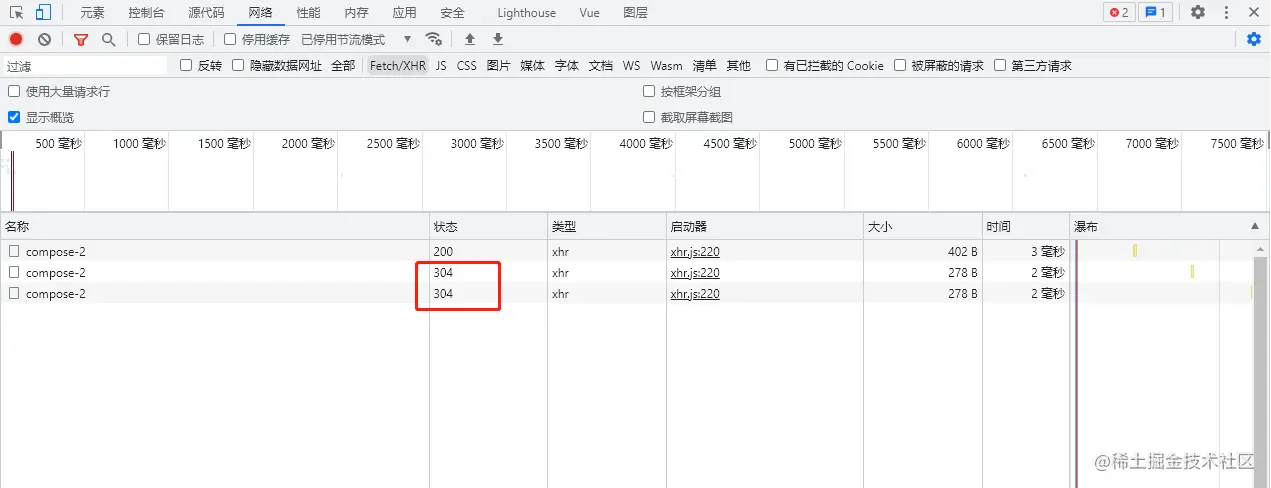The image size is (1271, 488).
Task: Switch to the 性能 tab
Action: coord(309,13)
